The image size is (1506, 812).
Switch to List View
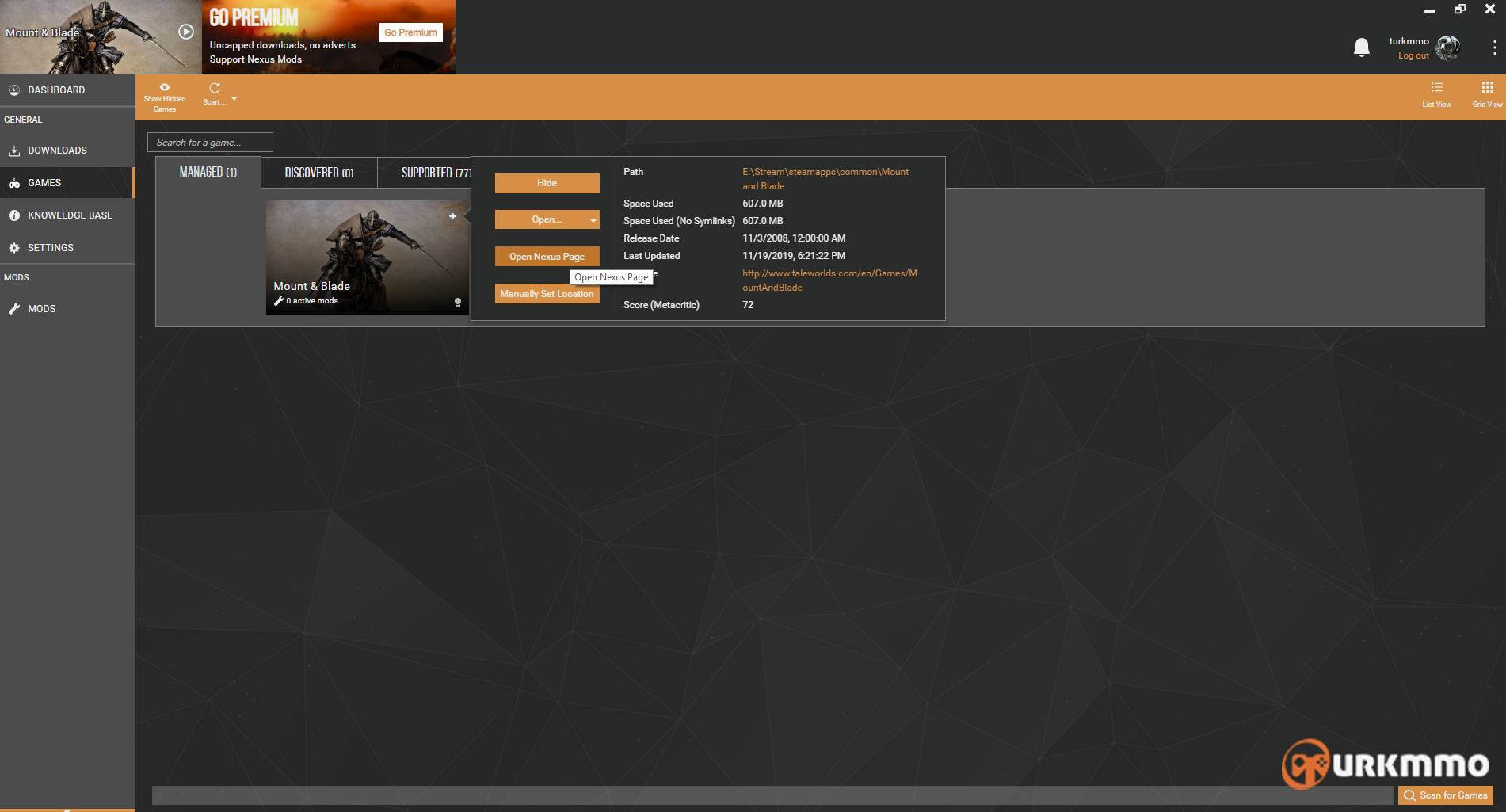click(1436, 93)
